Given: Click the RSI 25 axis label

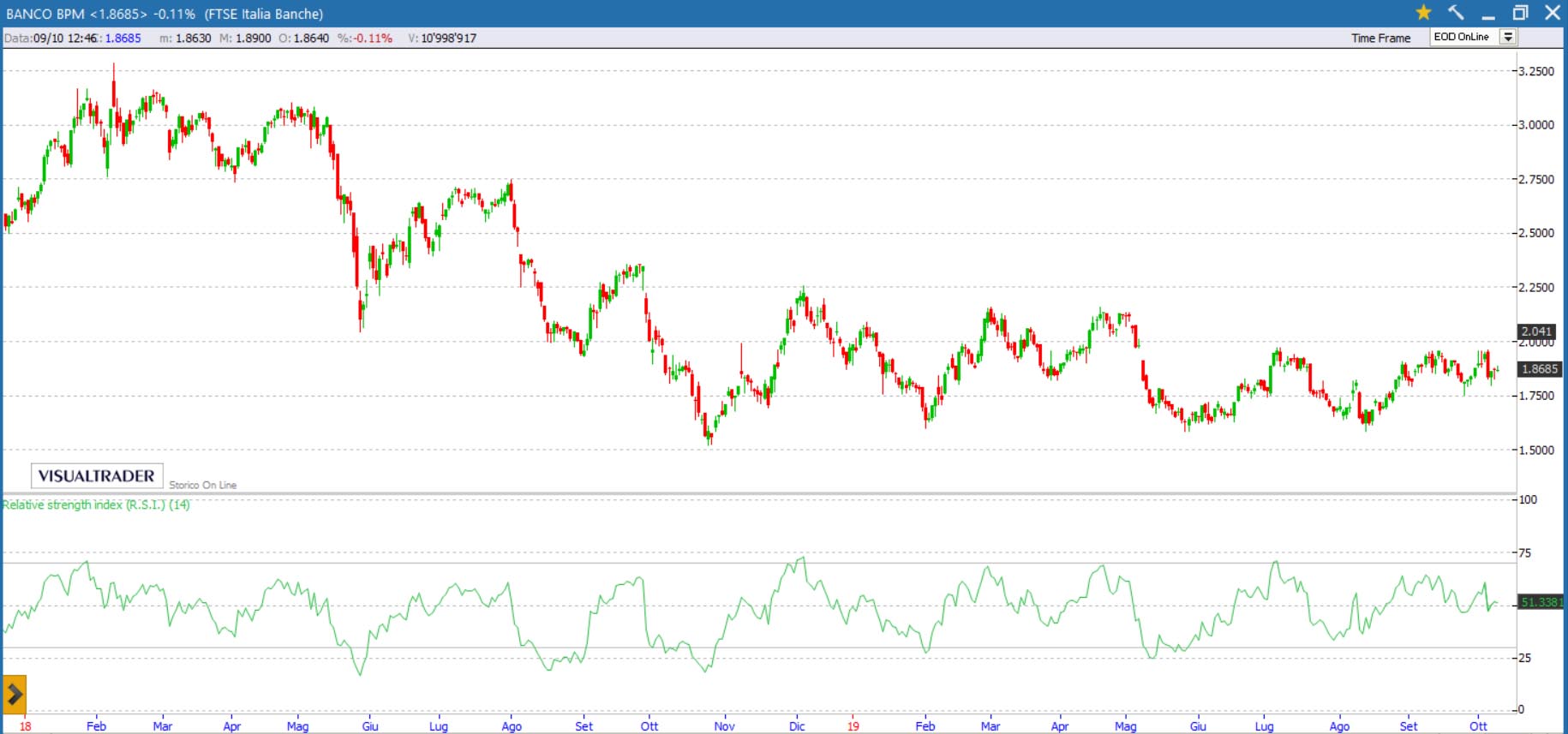Looking at the screenshot, I should (1524, 658).
